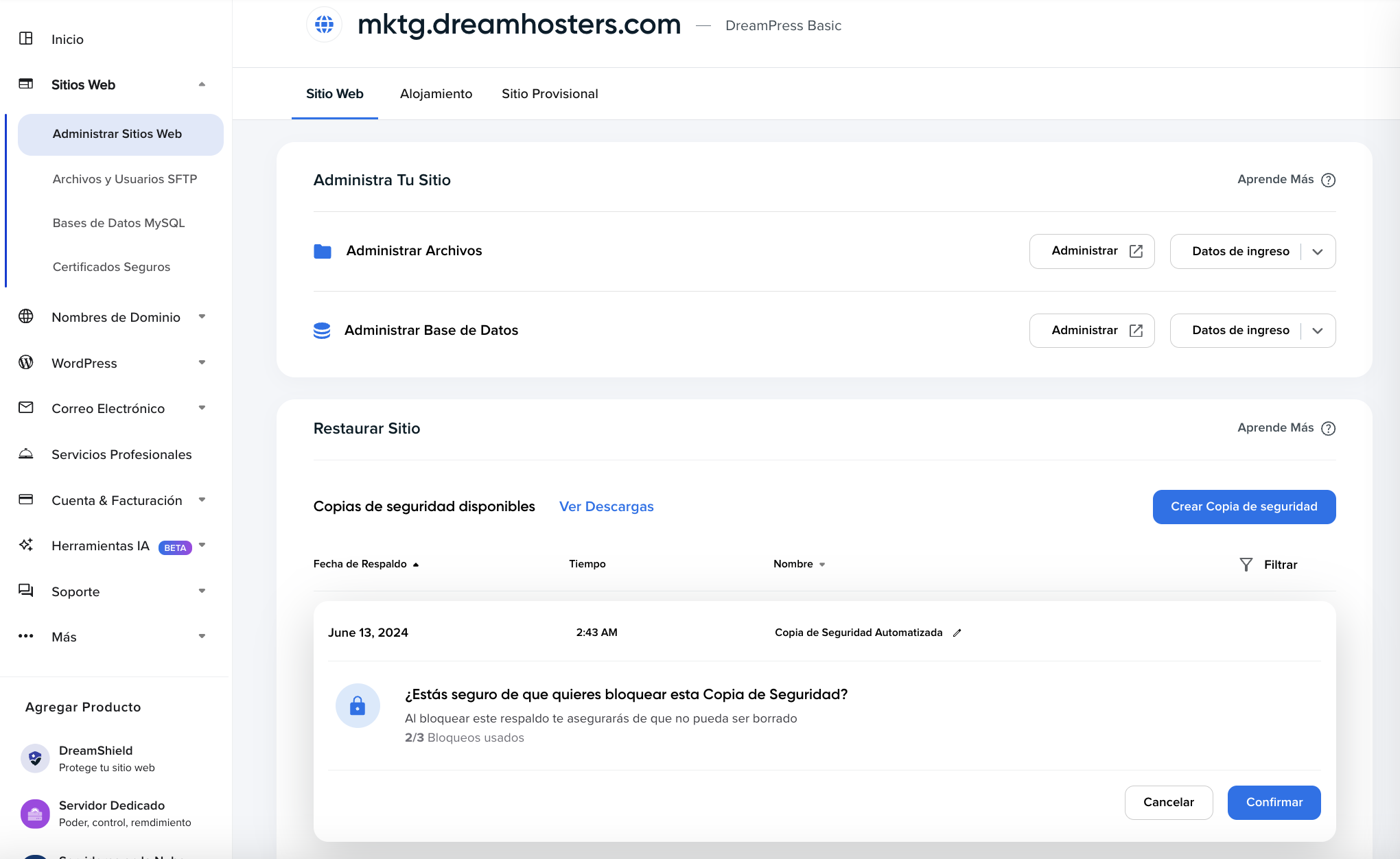Open Datos de ingreso dropdown for Base de Datos
This screenshot has width=1400, height=859.
pyautogui.click(x=1318, y=331)
